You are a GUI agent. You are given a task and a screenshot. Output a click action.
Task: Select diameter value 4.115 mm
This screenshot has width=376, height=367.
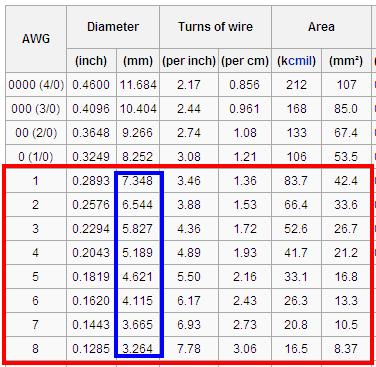138,301
